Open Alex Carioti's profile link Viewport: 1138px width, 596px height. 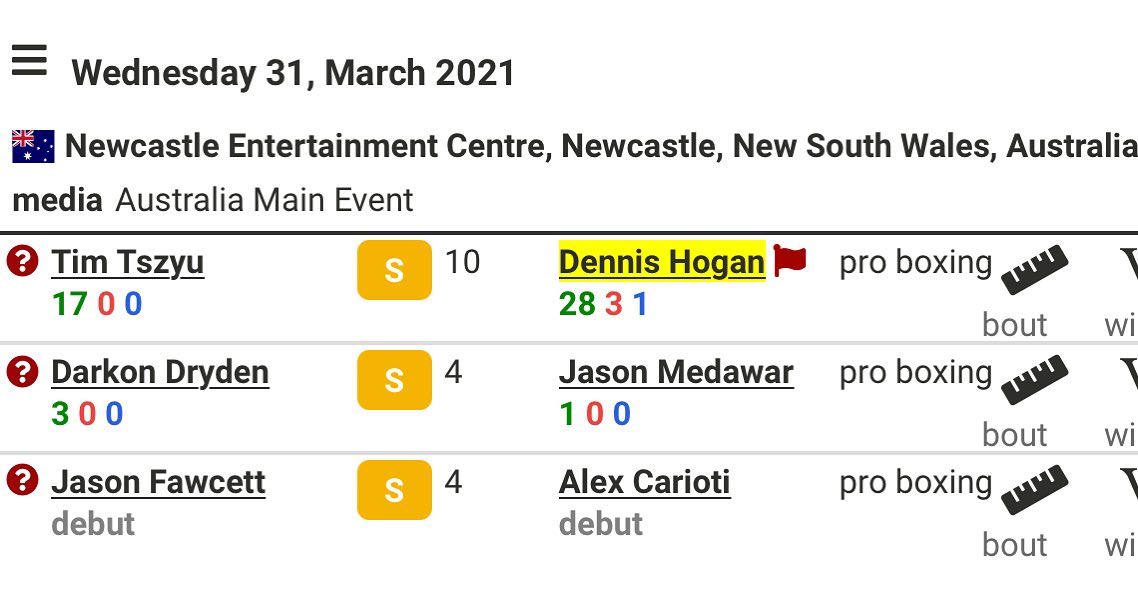tap(644, 482)
